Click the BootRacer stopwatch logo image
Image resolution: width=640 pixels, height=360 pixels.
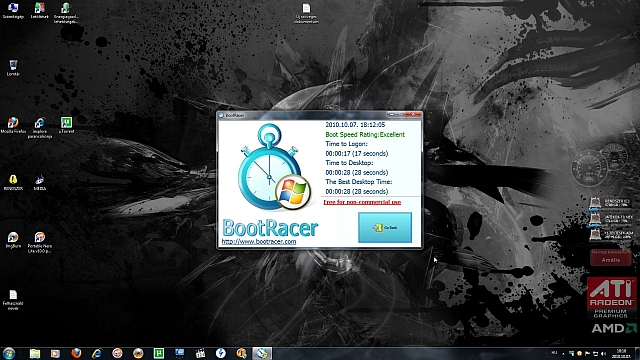(x=275, y=168)
